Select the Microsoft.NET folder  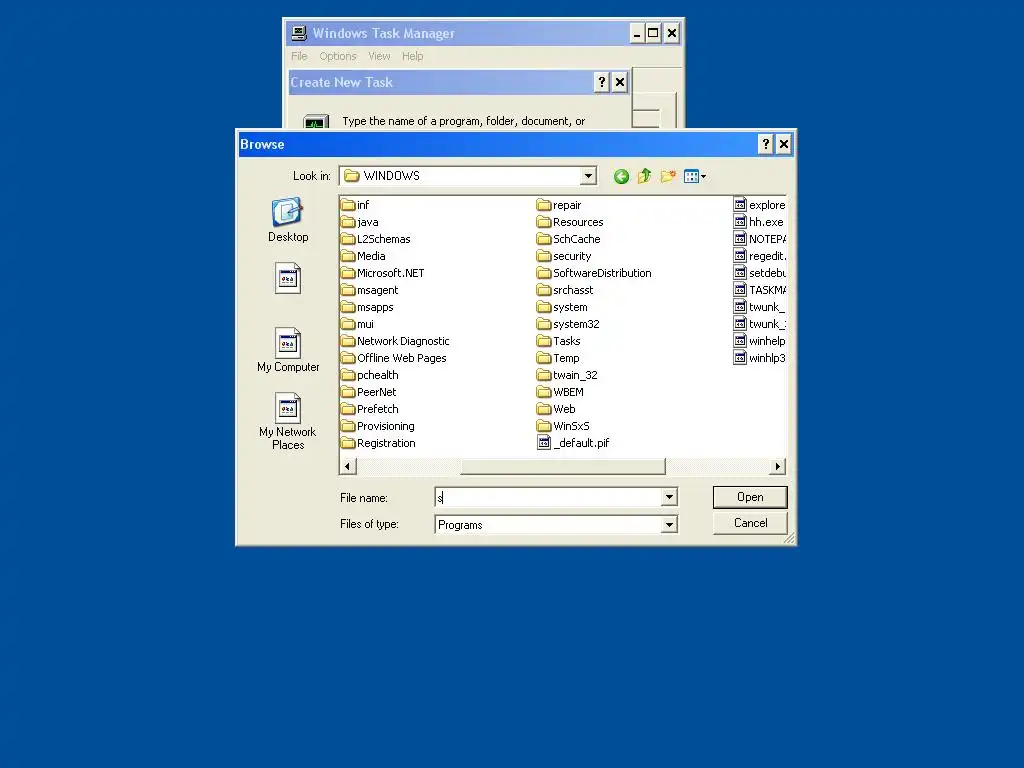383,273
